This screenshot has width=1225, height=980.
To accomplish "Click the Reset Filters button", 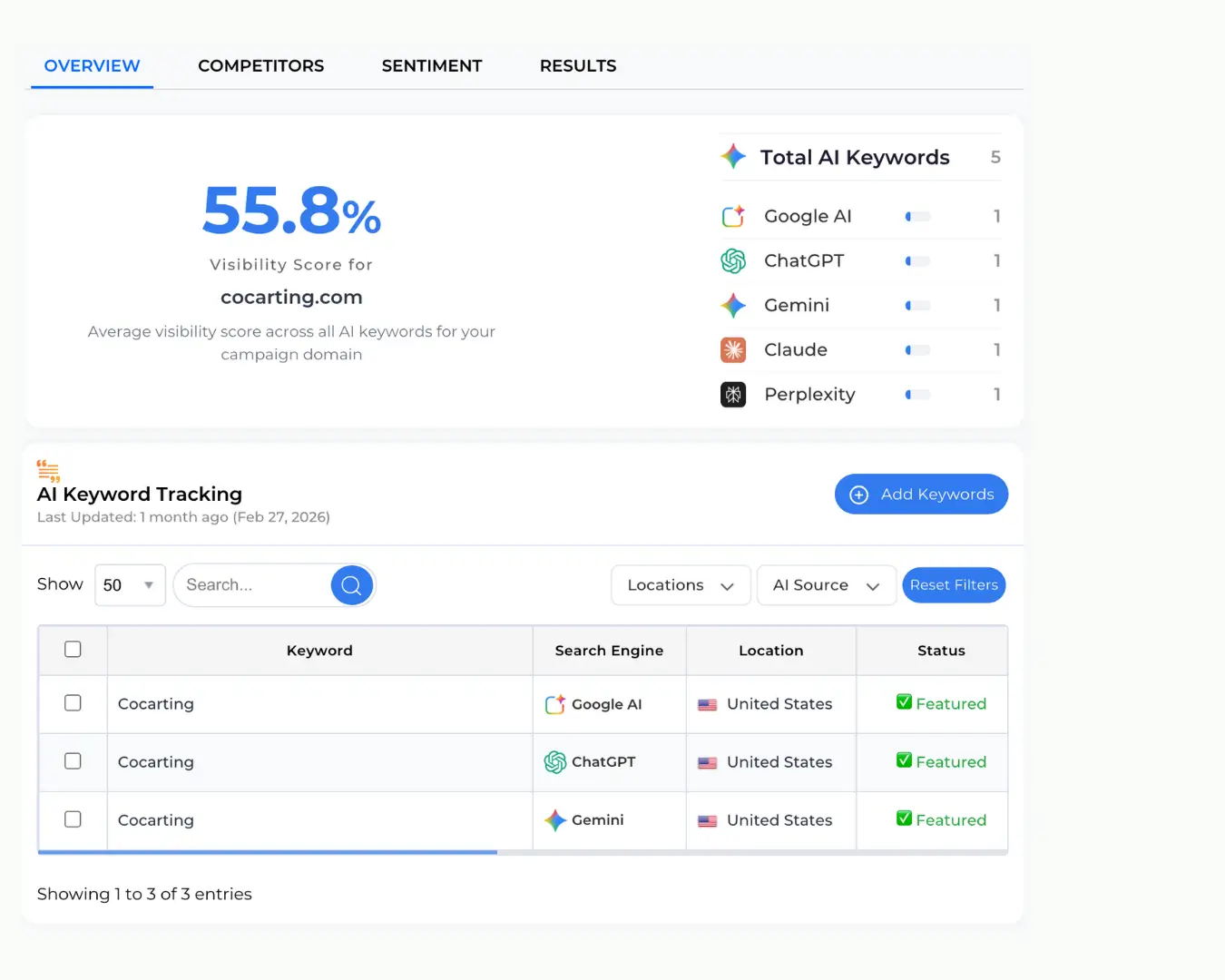I will pos(954,585).
